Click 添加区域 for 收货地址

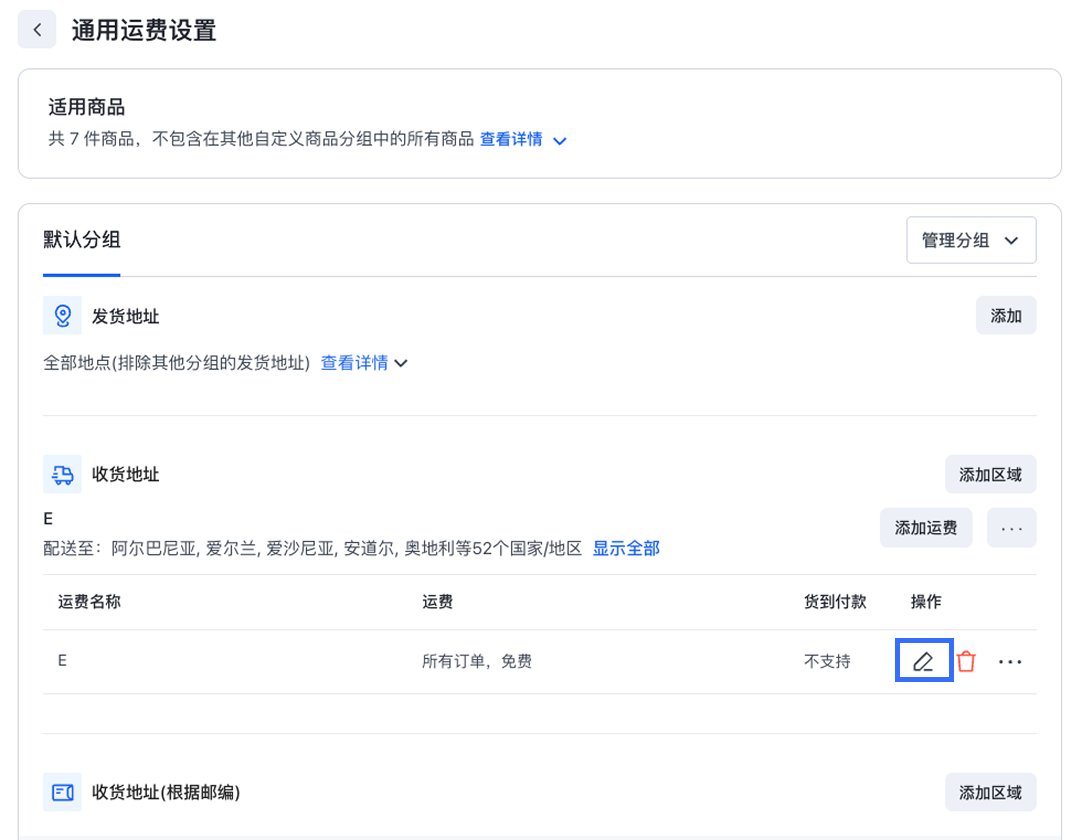pos(990,474)
